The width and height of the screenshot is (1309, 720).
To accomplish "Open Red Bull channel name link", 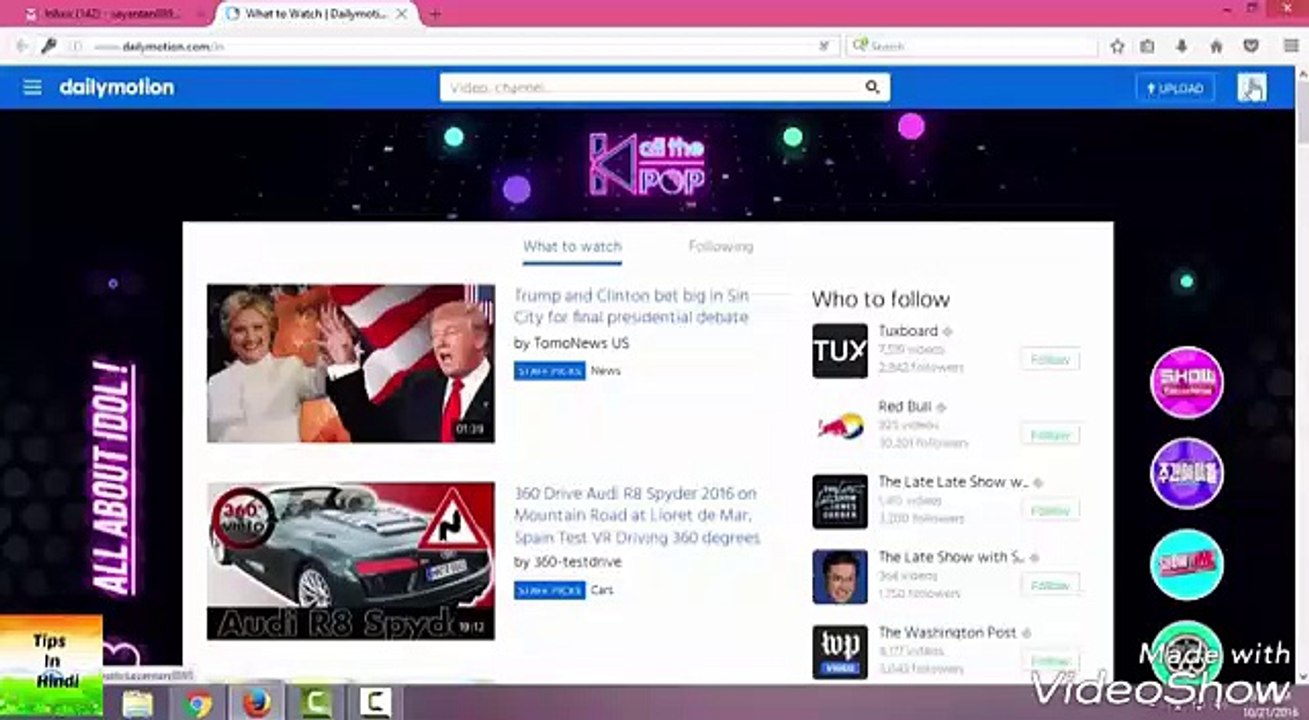I will (905, 406).
